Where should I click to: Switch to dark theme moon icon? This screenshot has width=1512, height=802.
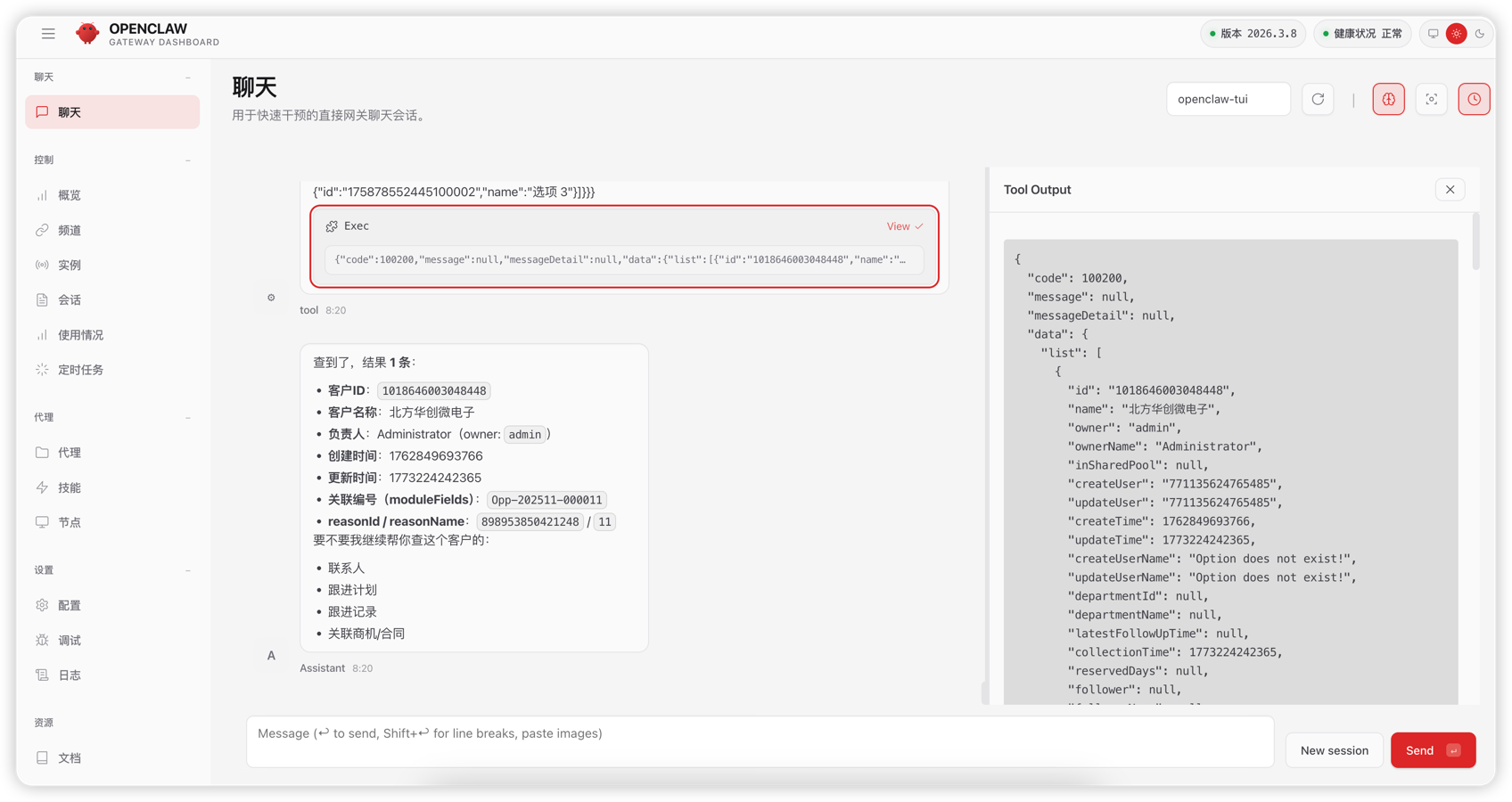pyautogui.click(x=1480, y=34)
